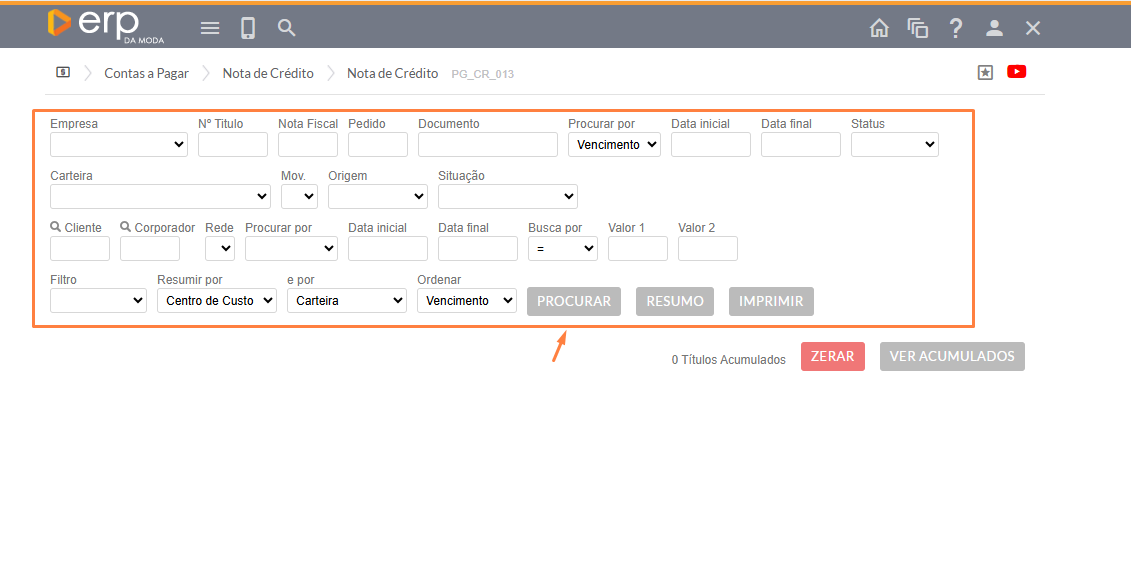Click the VER ACUMULADOS button

coord(952,357)
